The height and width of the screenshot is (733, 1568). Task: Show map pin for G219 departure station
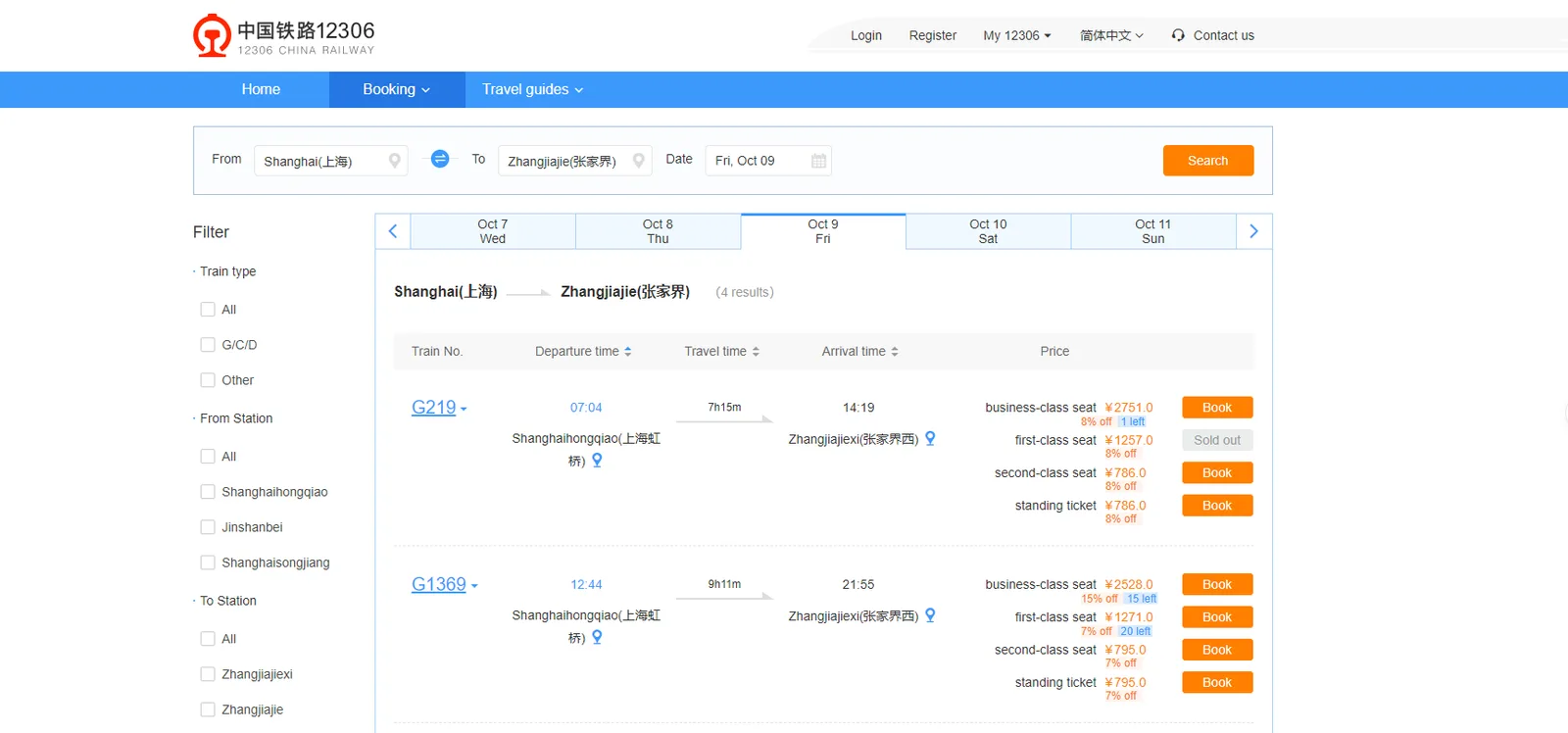coord(597,460)
